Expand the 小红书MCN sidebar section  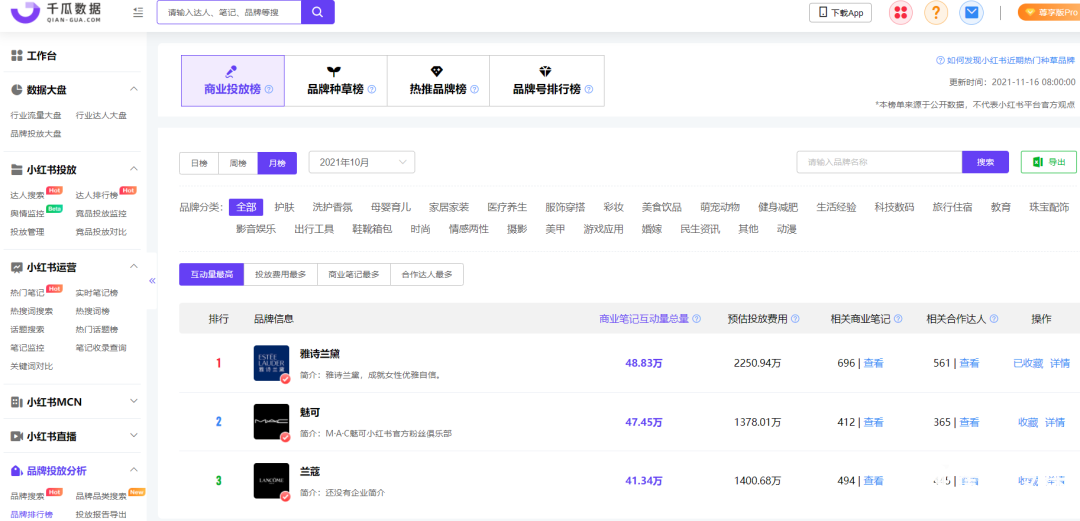(x=134, y=401)
